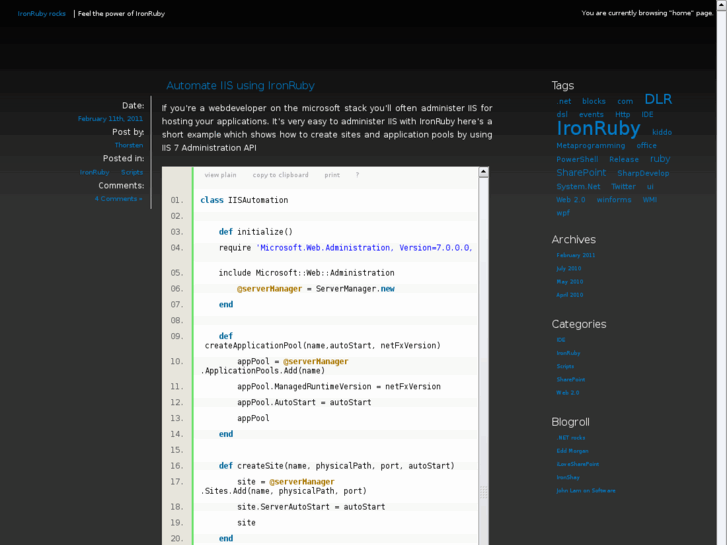Click the '4 Comments' link
The image size is (727, 545).
tap(118, 199)
